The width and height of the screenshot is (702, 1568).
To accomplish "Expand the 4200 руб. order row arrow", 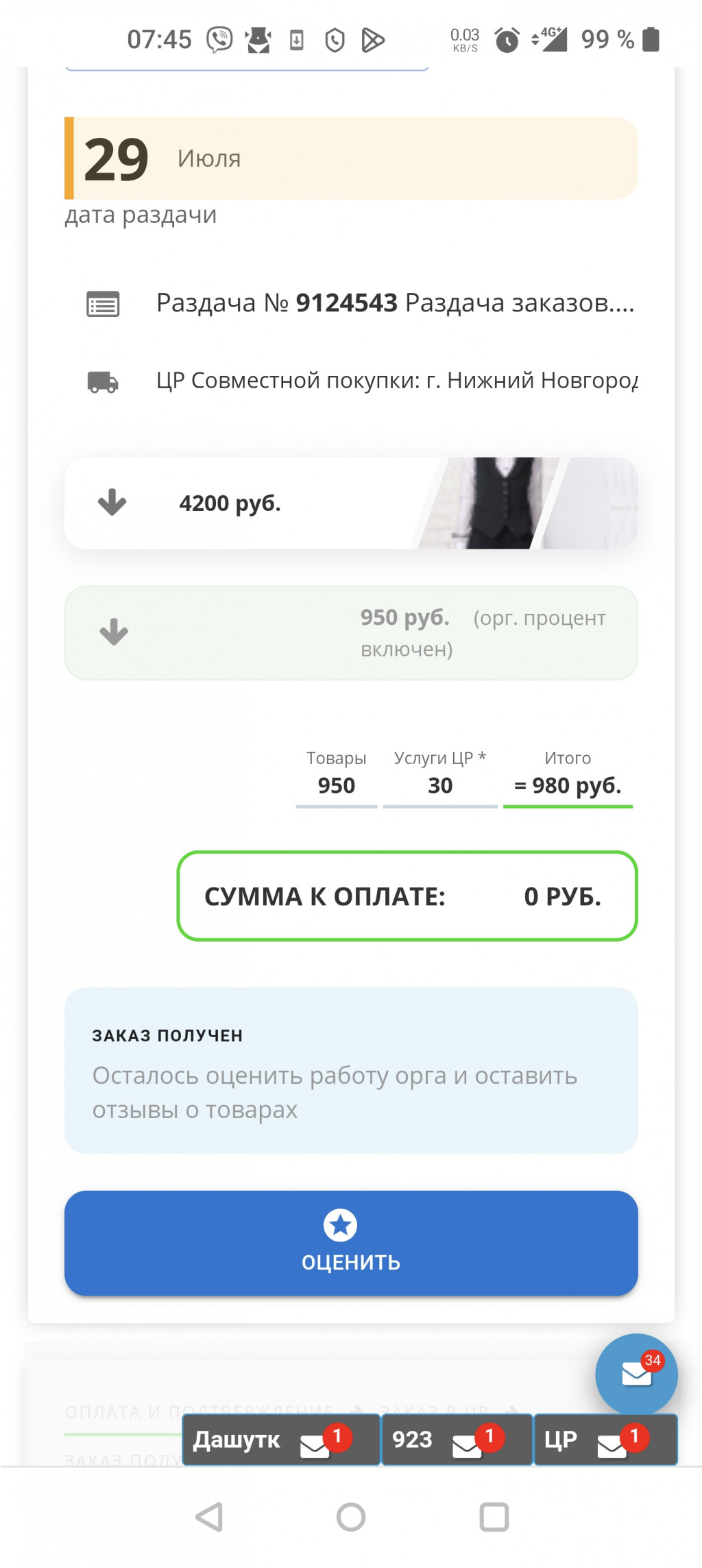I will (112, 503).
